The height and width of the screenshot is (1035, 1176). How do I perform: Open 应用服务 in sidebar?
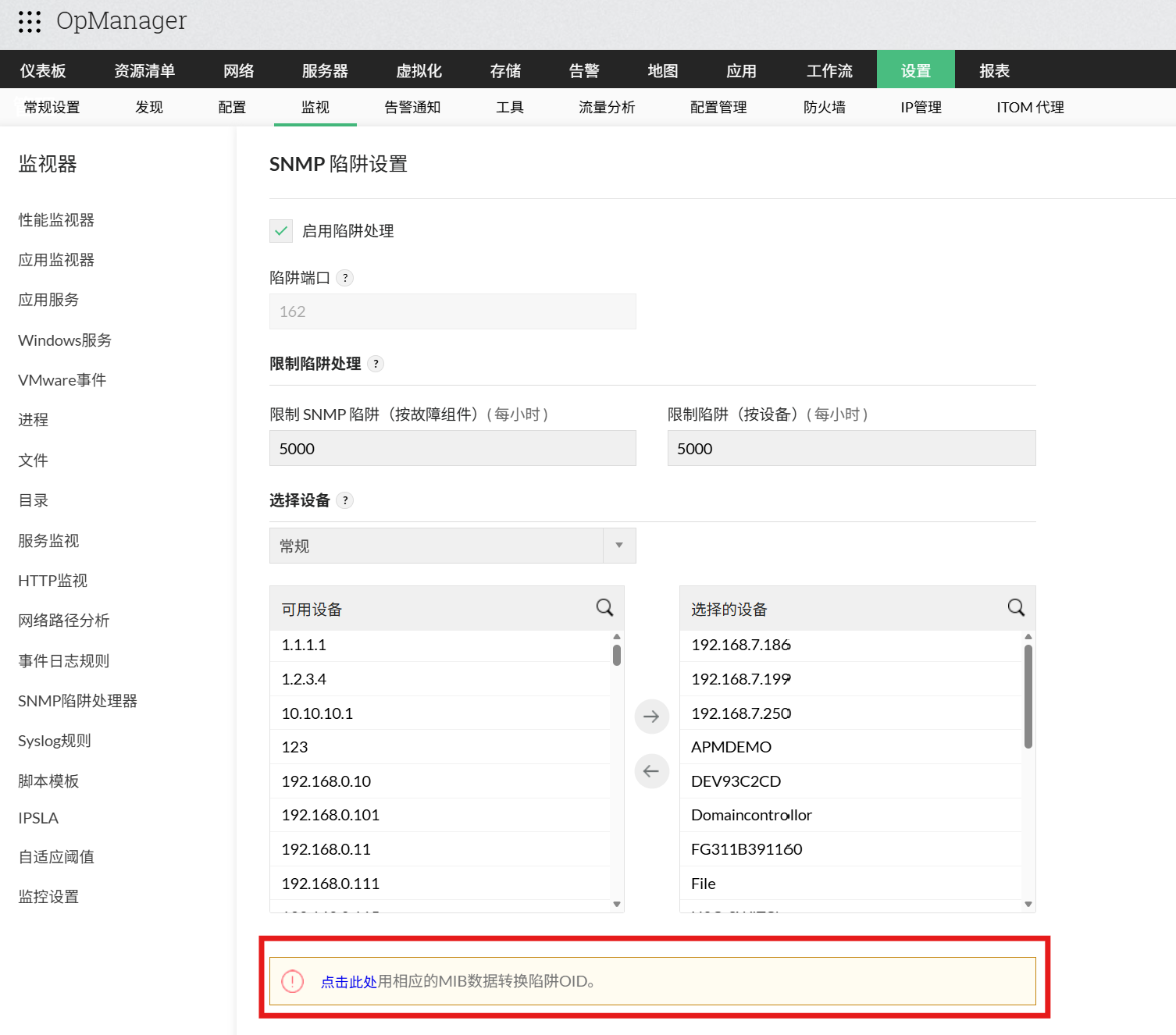pyautogui.click(x=48, y=300)
